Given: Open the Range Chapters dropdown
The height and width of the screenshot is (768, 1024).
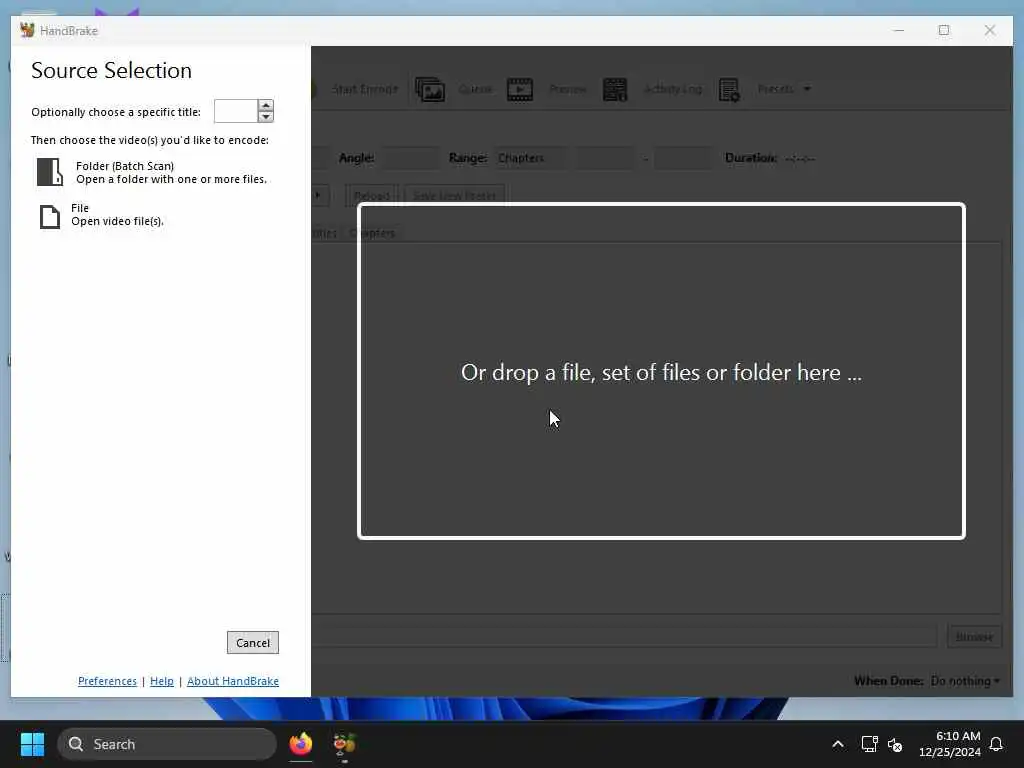Looking at the screenshot, I should [530, 158].
